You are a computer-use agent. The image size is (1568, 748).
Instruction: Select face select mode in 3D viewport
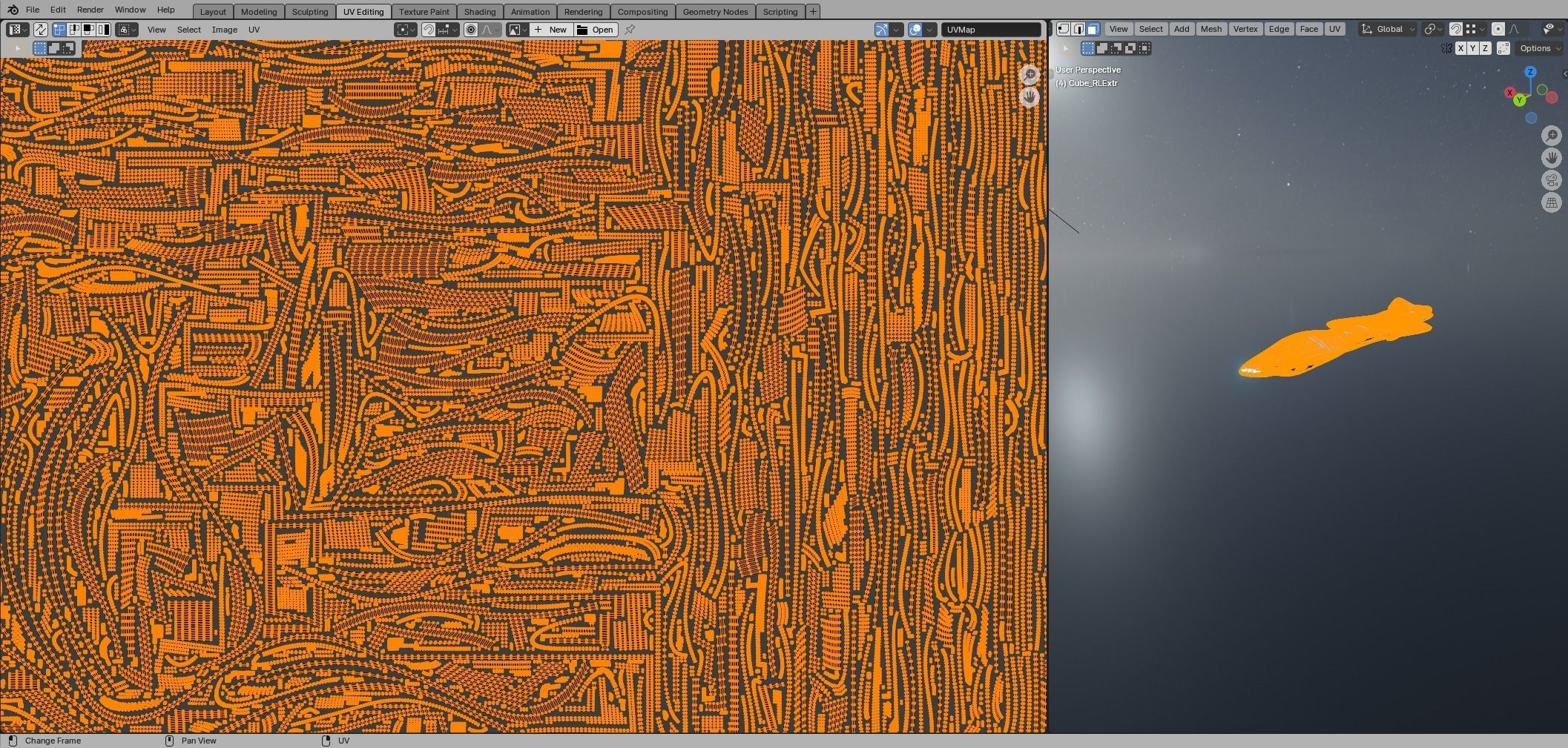pyautogui.click(x=1093, y=29)
